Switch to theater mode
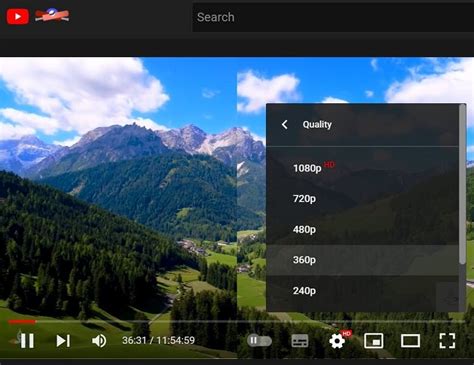Image resolution: width=474 pixels, height=365 pixels. (x=410, y=341)
